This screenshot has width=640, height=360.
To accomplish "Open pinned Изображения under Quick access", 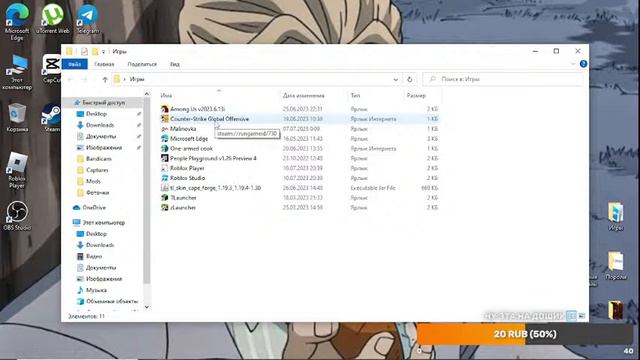I will [104, 147].
